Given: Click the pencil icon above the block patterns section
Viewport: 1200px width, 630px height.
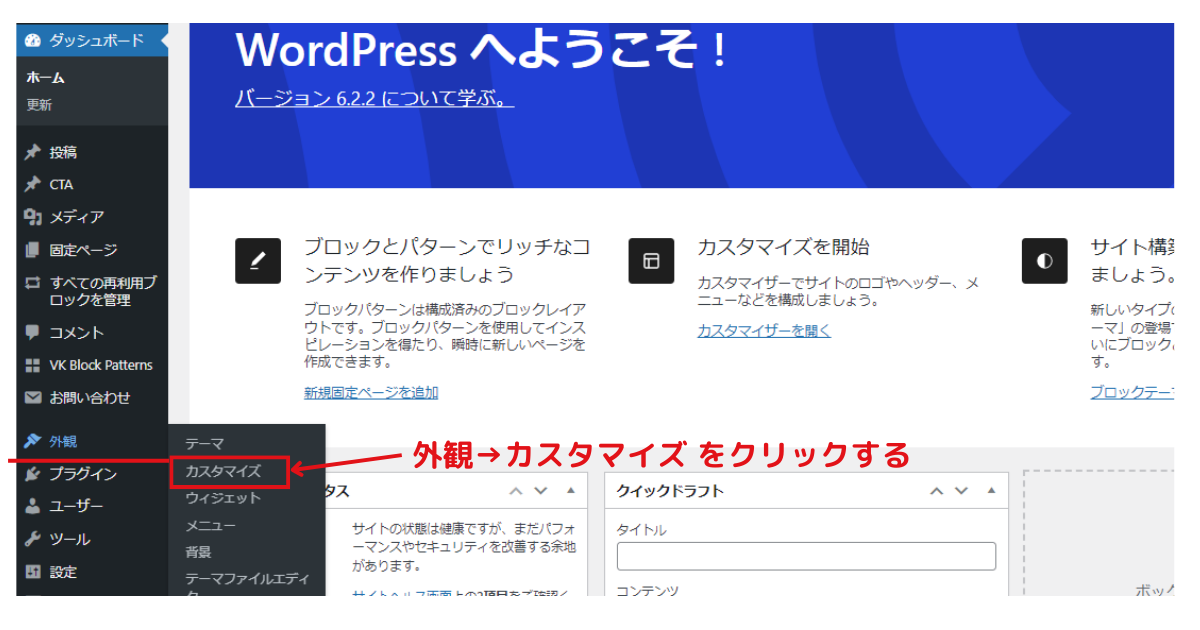Looking at the screenshot, I should (x=258, y=260).
